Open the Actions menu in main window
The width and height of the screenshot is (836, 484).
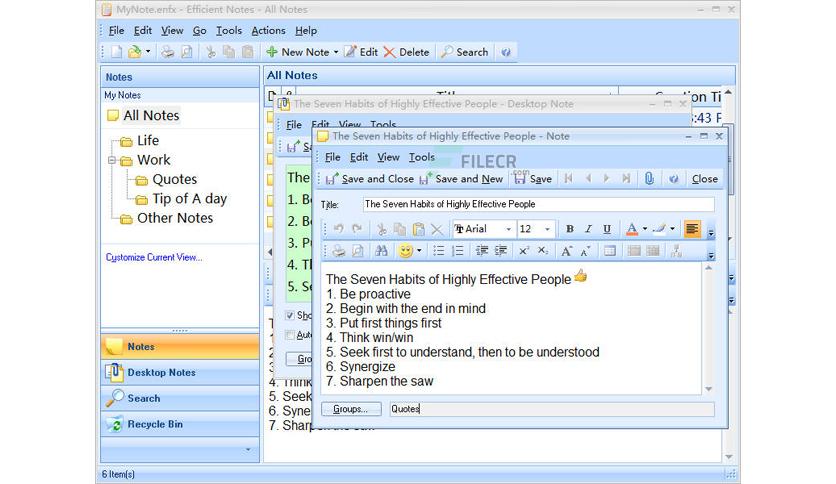coord(268,31)
